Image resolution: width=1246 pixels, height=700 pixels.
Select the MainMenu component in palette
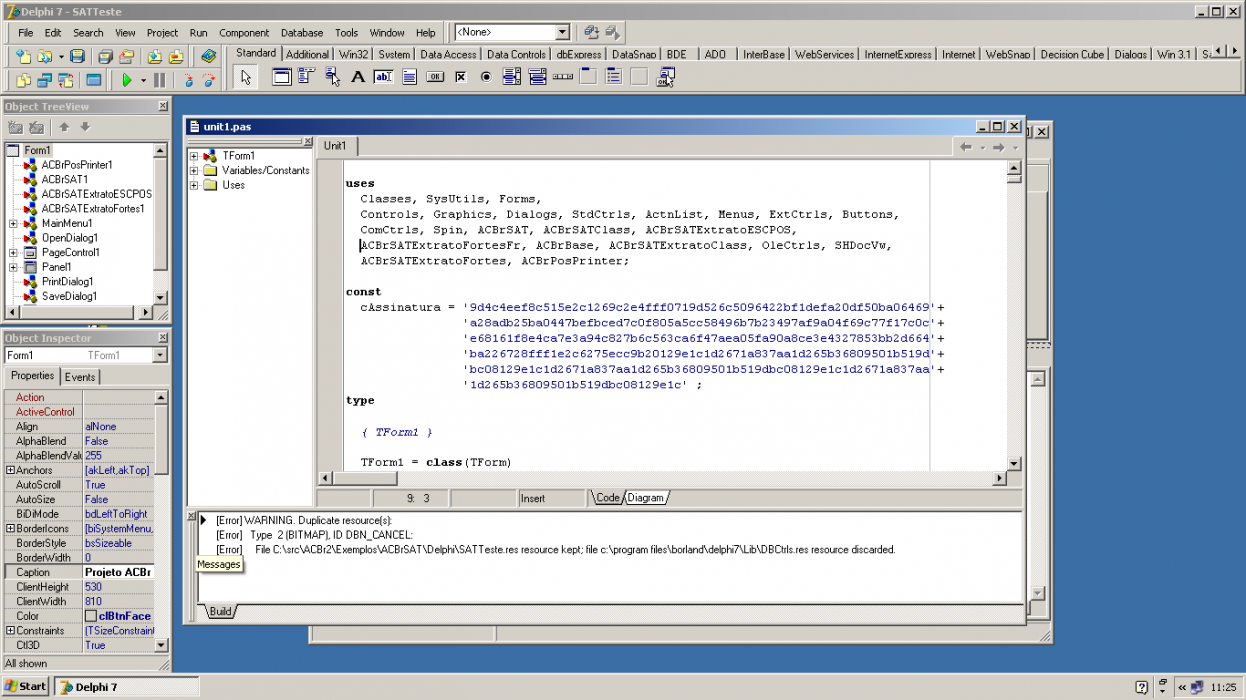[x=306, y=77]
